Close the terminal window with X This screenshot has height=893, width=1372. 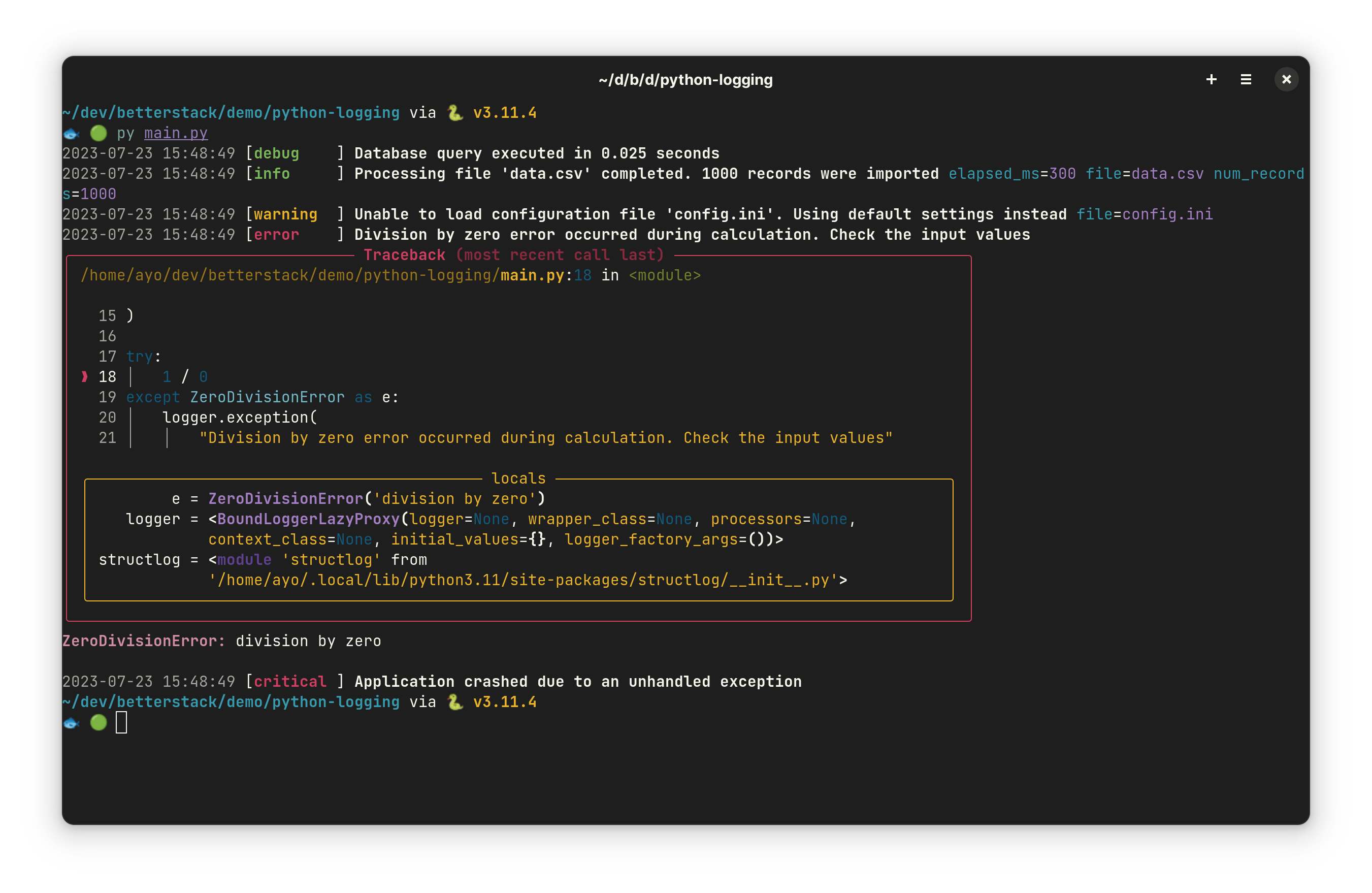pyautogui.click(x=1286, y=80)
